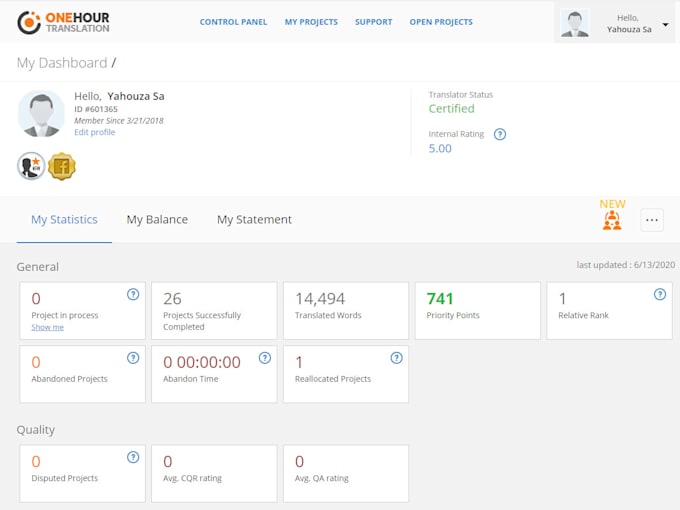680x510 pixels.
Task: Click help icon on Abandon Time card
Action: [x=265, y=357]
